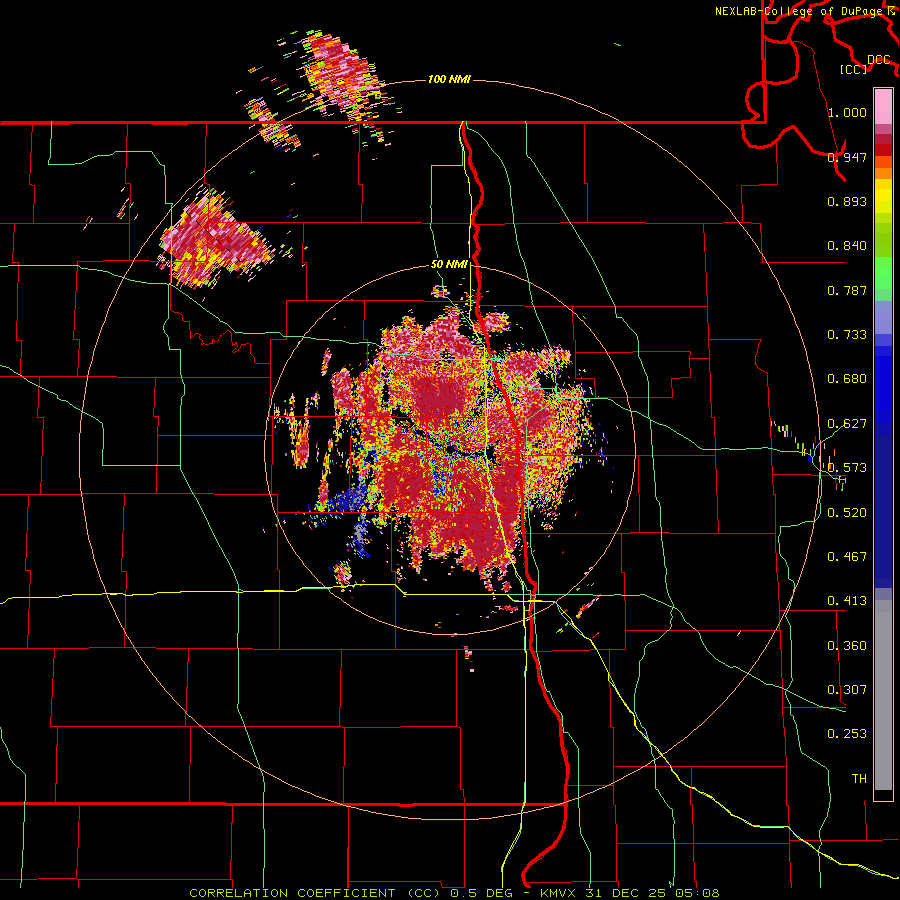
Task: Click the NEXLAB-College of DuPage title text
Action: pos(805,11)
